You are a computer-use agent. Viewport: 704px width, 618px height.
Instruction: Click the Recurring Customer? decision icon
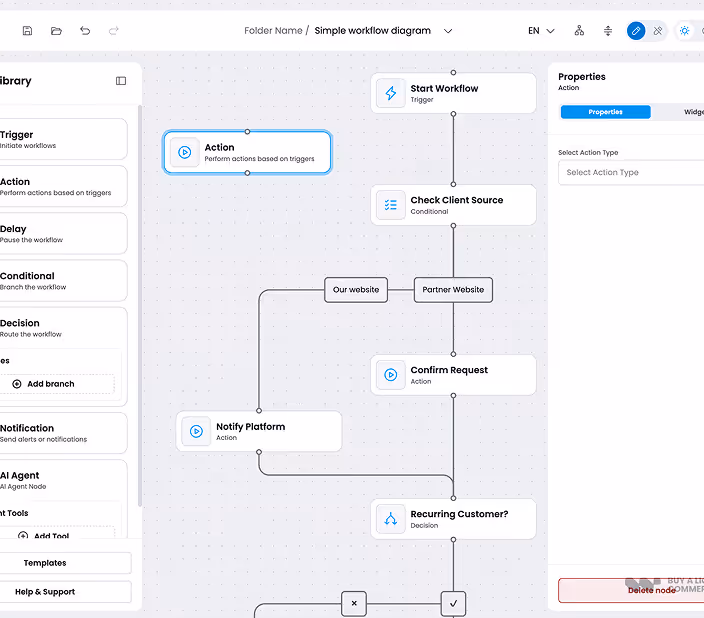click(x=391, y=519)
